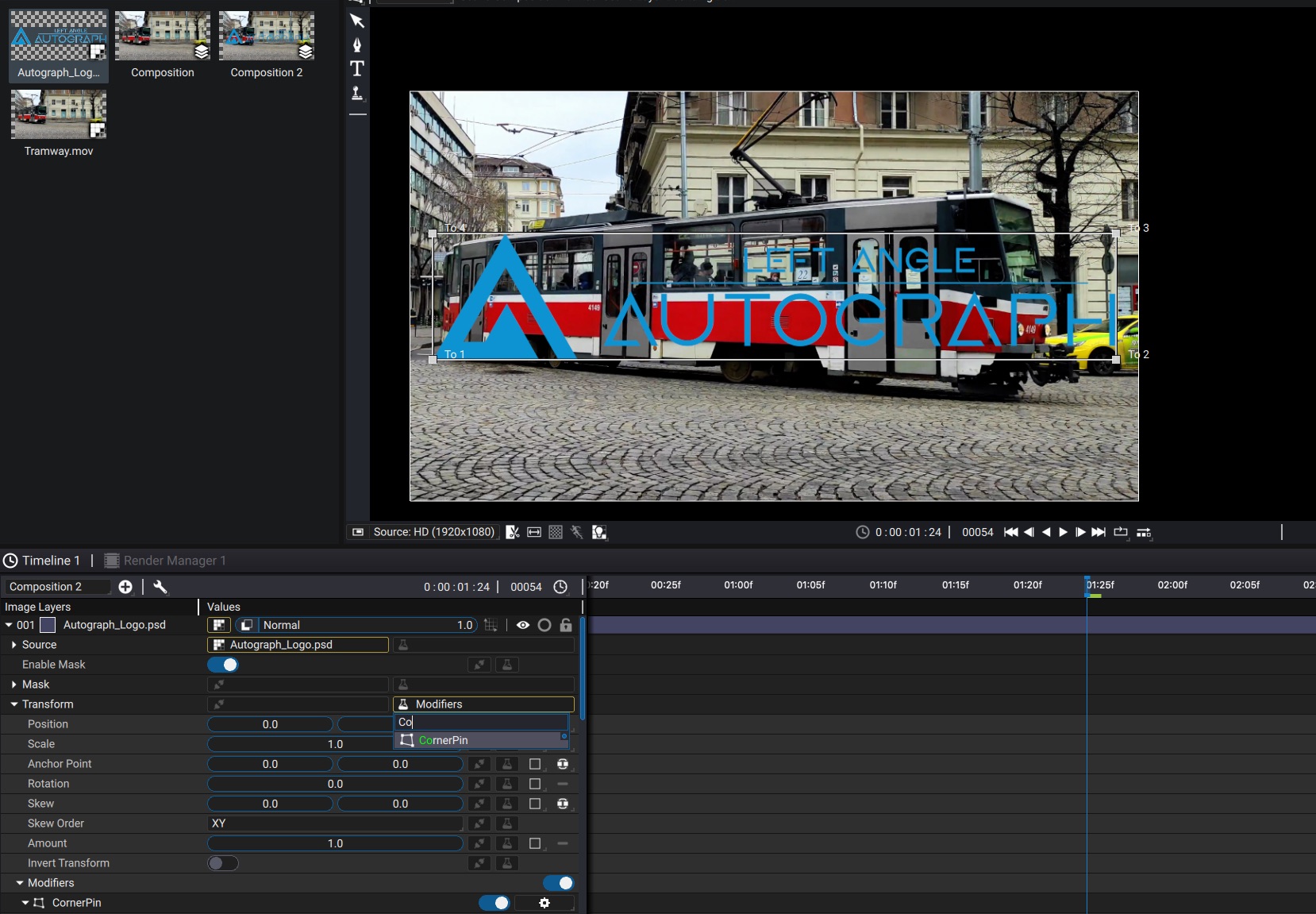Open the playback options sliders icon
Image resolution: width=1316 pixels, height=914 pixels.
click(1144, 532)
